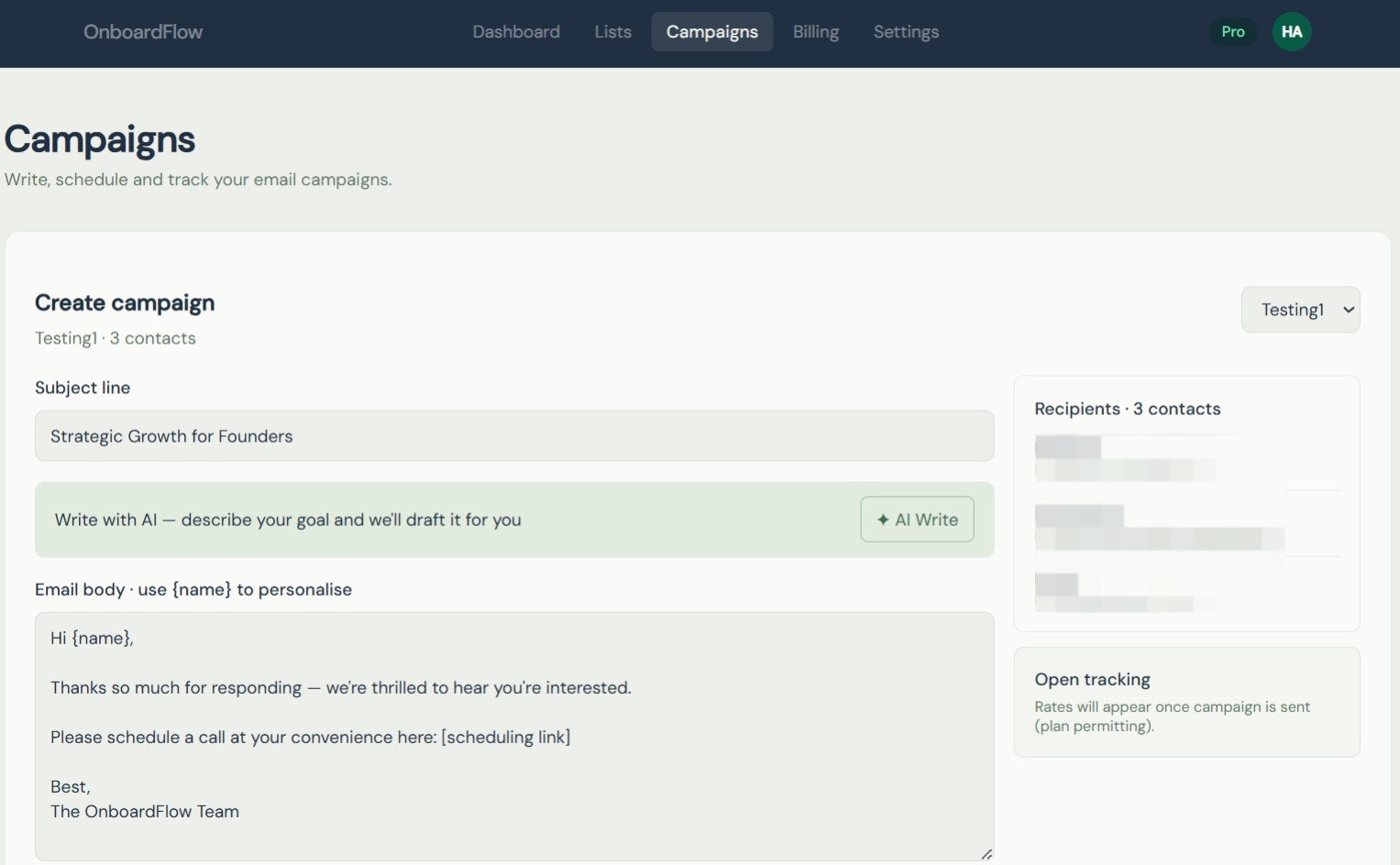The width and height of the screenshot is (1400, 865).
Task: Click the 'Please schedule a call' line
Action: [311, 737]
